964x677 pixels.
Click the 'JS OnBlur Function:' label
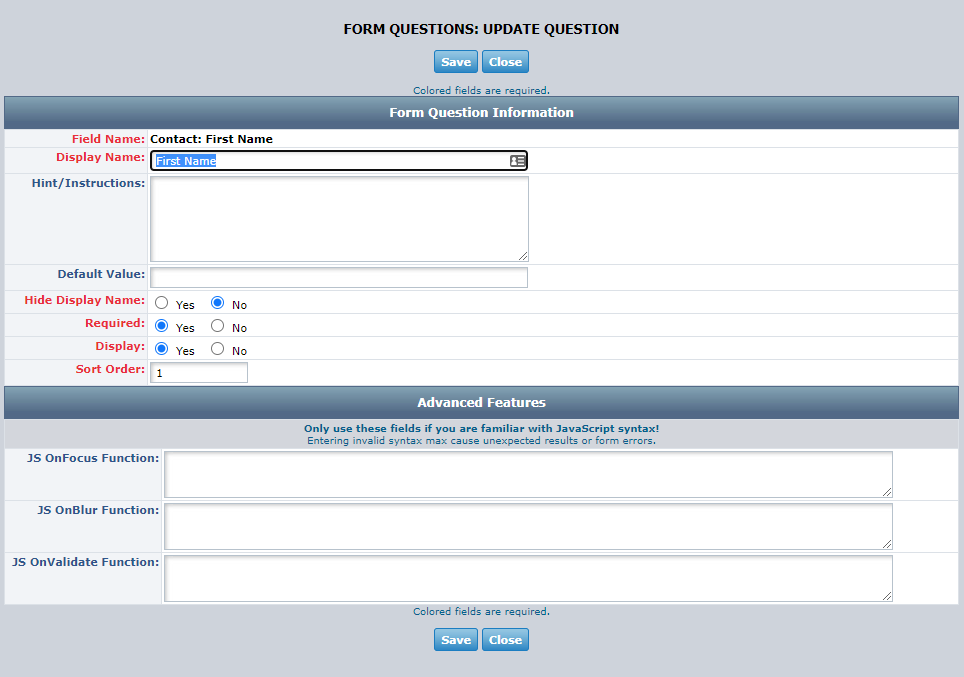point(98,510)
